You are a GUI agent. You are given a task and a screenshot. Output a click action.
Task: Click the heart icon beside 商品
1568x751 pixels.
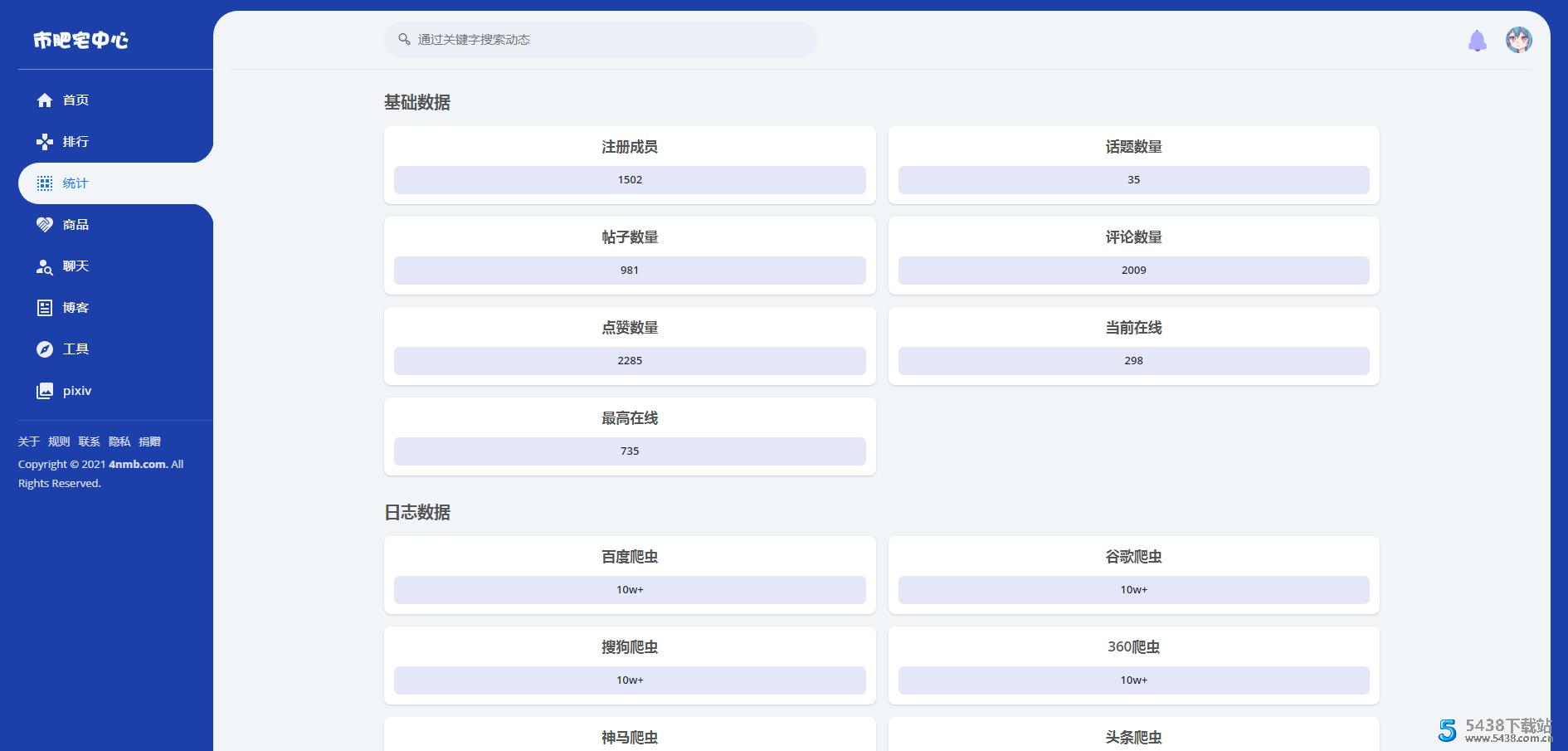pyautogui.click(x=45, y=225)
